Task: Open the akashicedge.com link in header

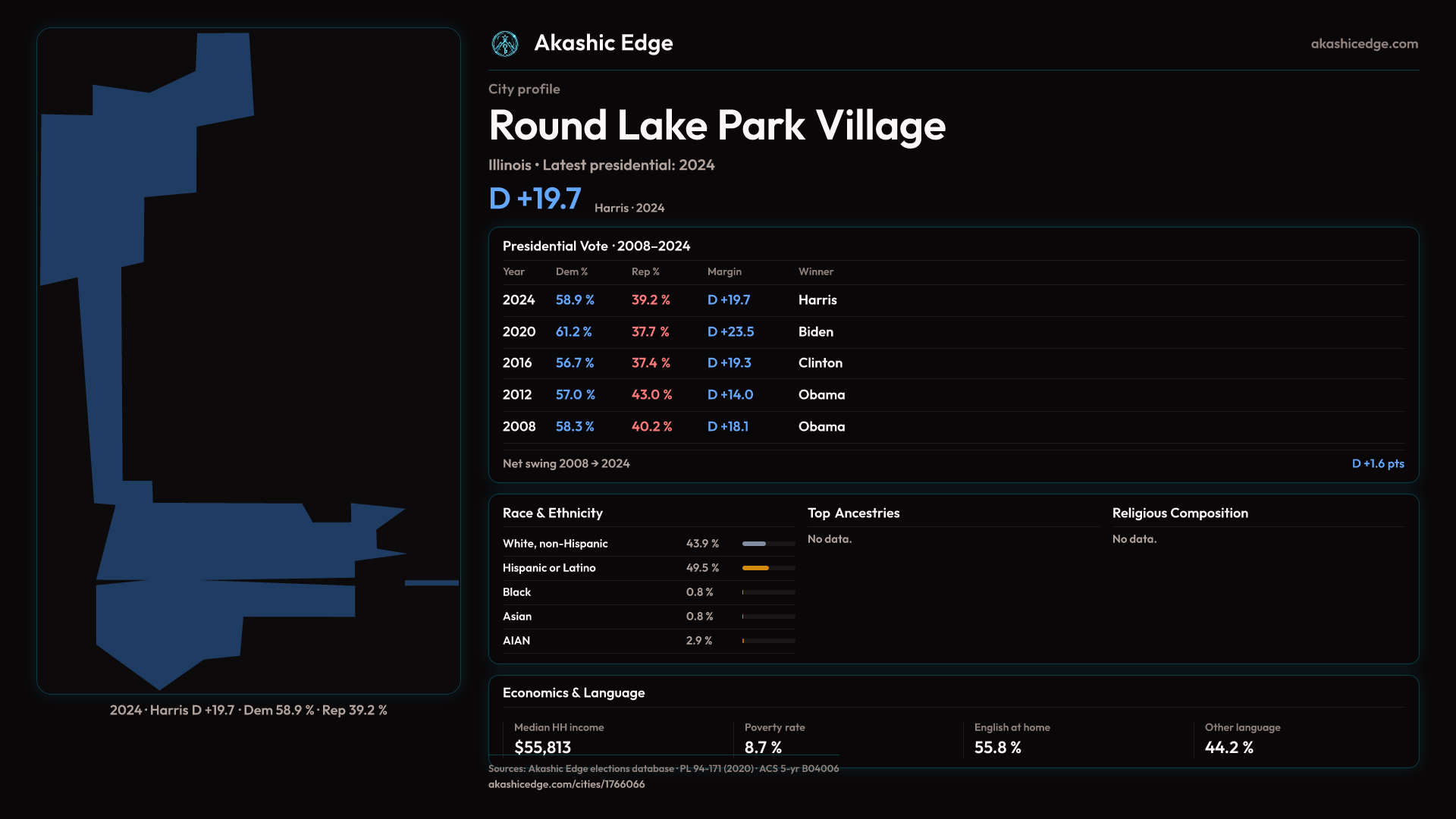Action: (1363, 44)
